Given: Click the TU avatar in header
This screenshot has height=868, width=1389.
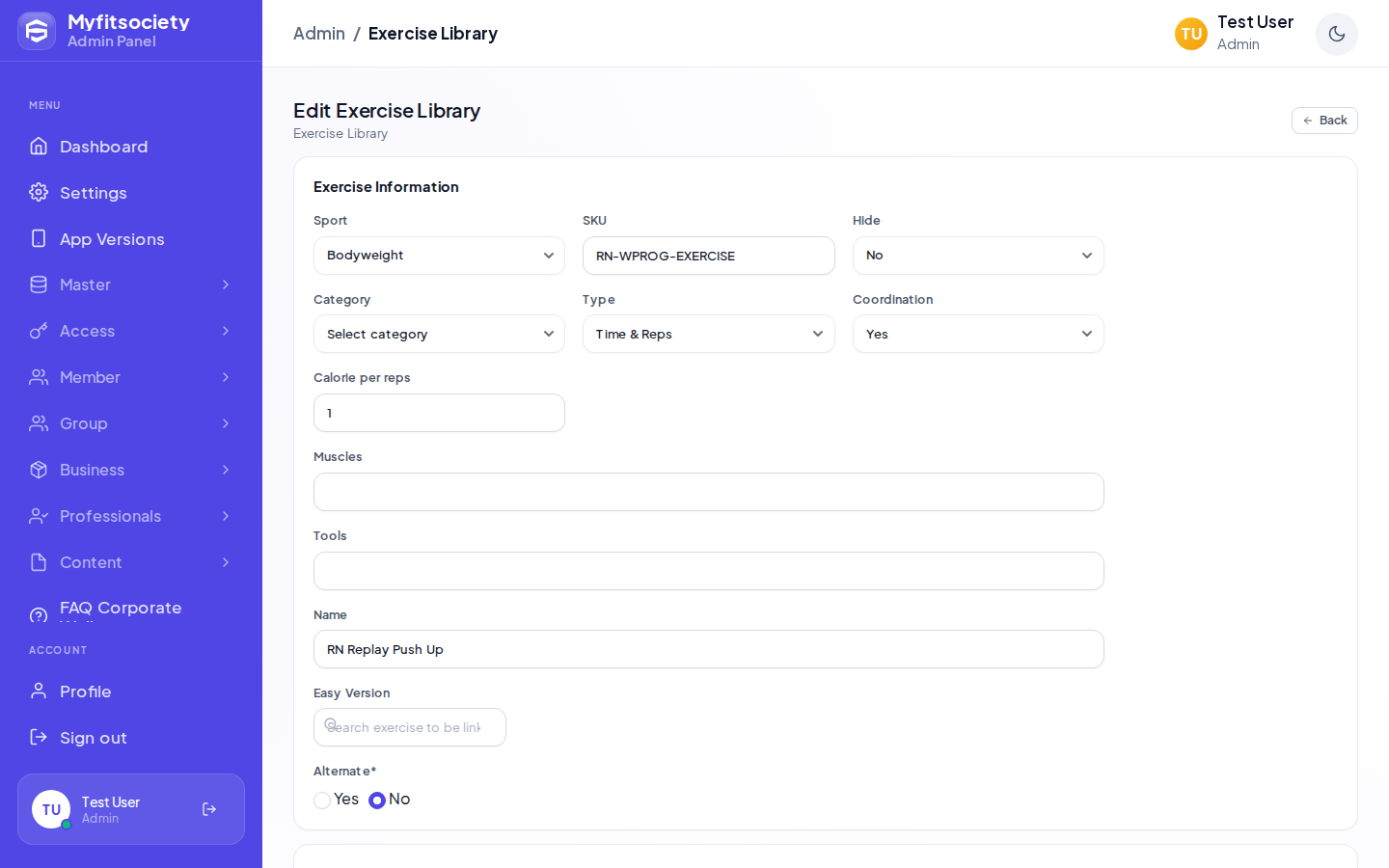Looking at the screenshot, I should [1191, 34].
